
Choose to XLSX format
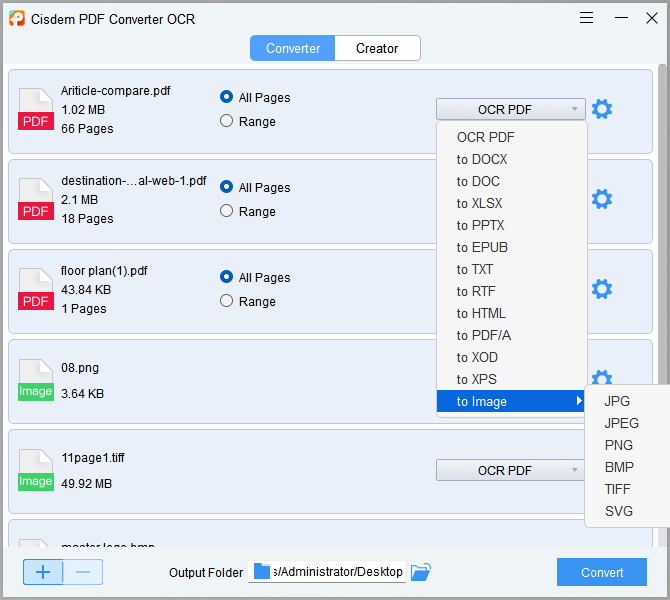[511, 203]
